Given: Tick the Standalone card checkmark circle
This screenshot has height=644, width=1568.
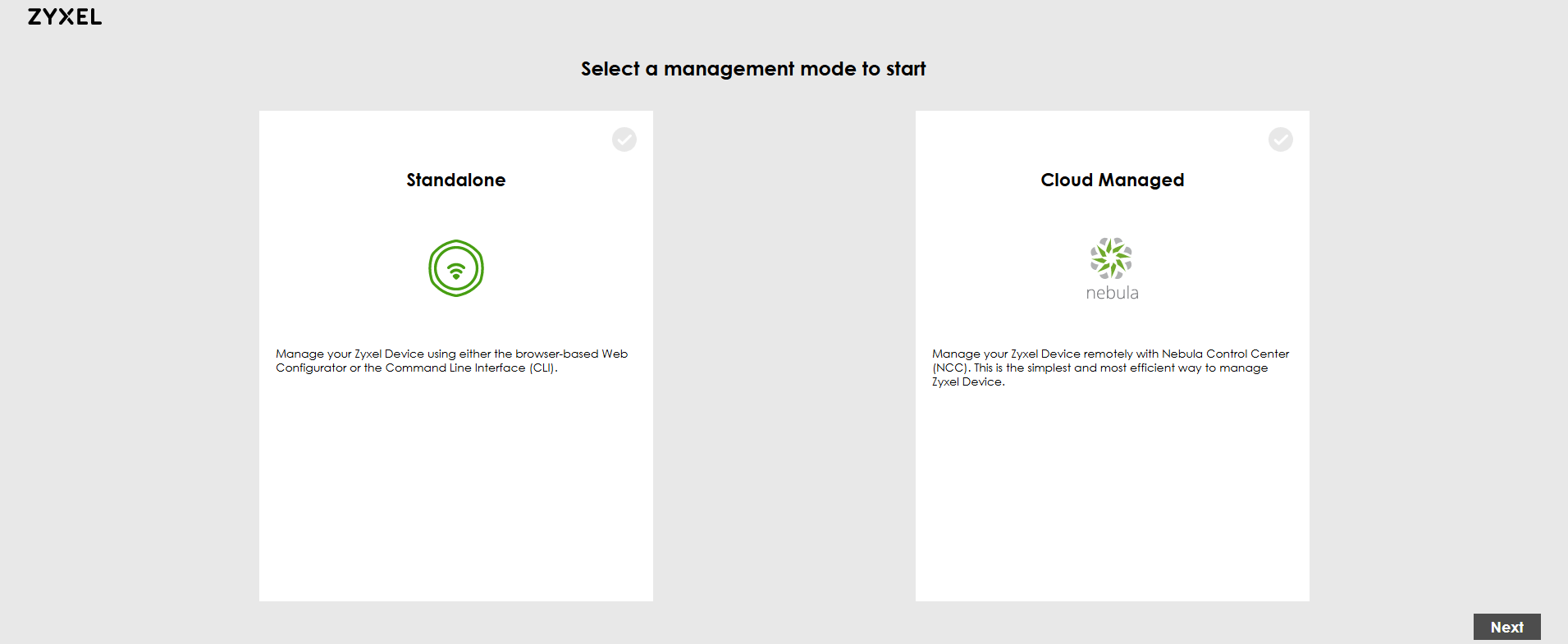Looking at the screenshot, I should coord(624,139).
